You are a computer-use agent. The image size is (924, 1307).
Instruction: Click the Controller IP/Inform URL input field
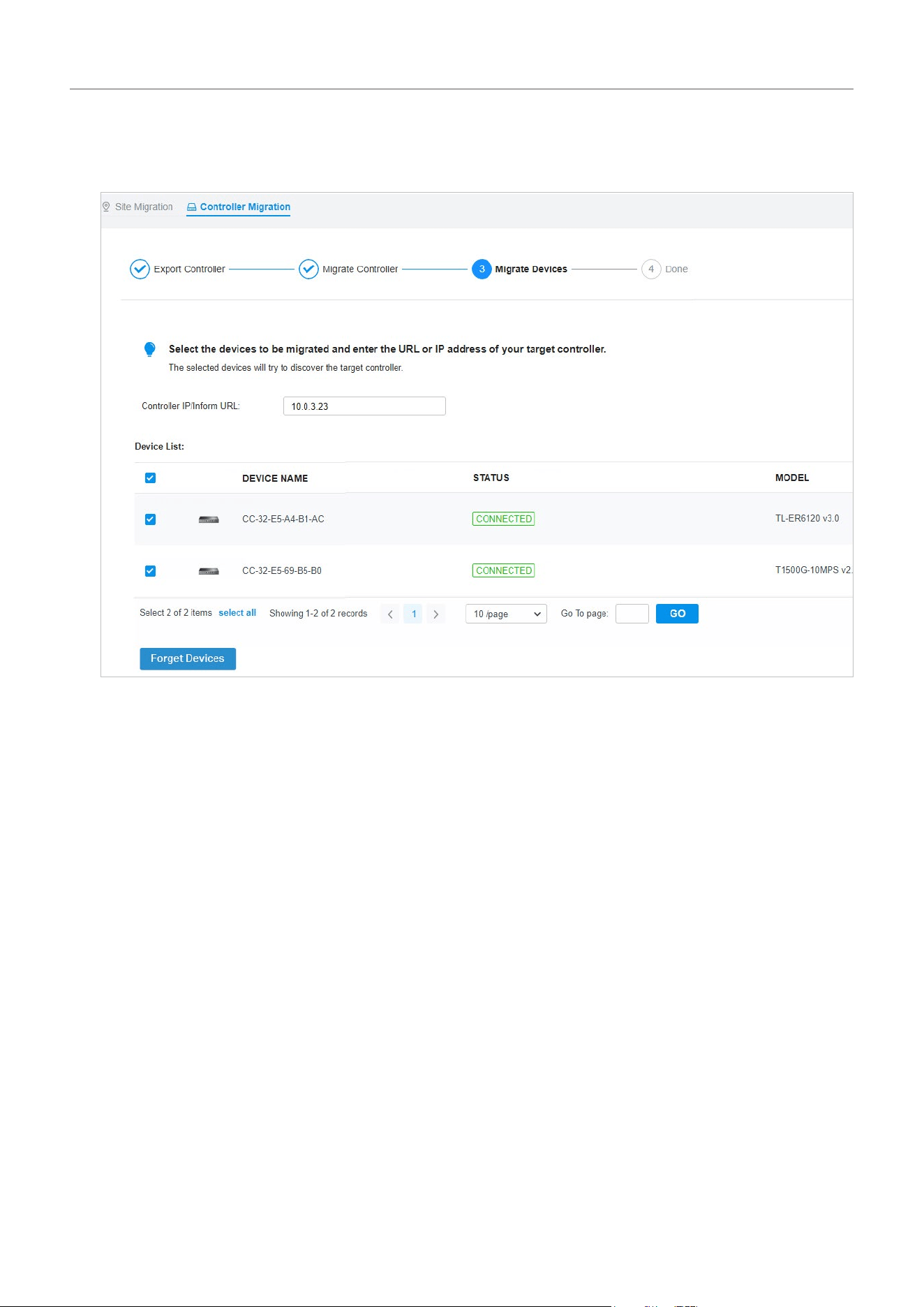click(x=364, y=406)
